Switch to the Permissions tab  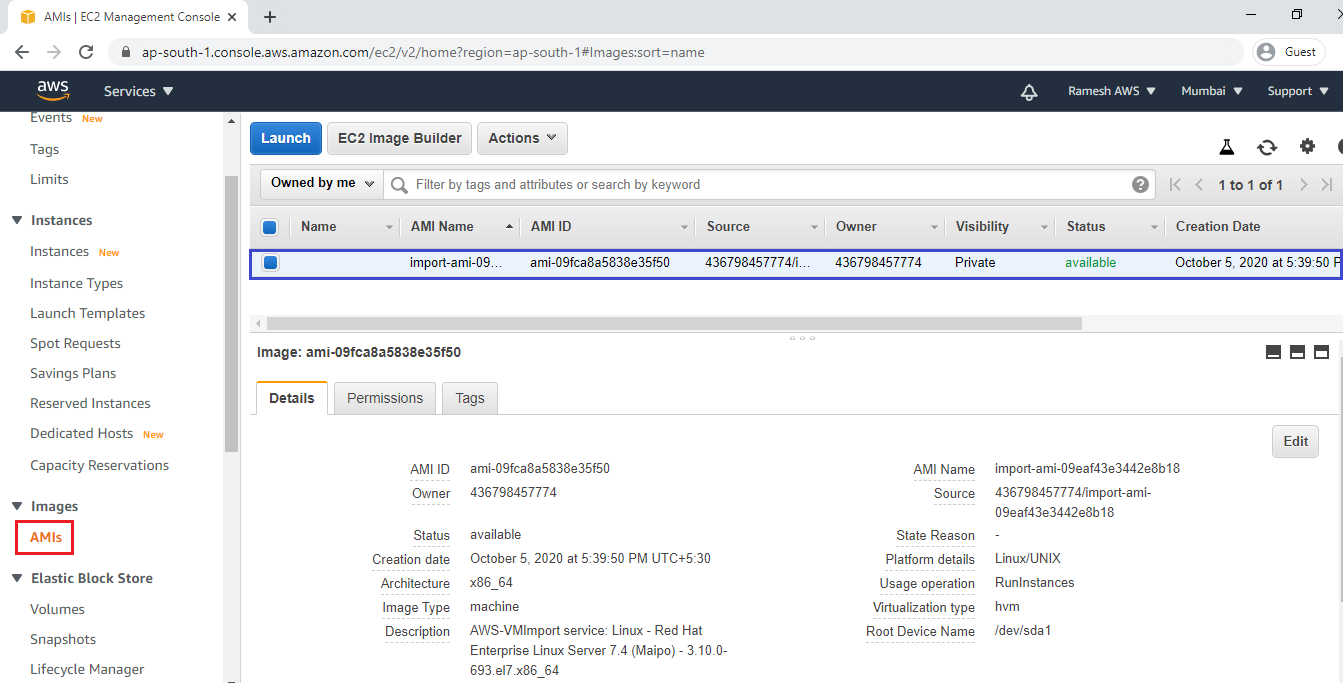[385, 398]
